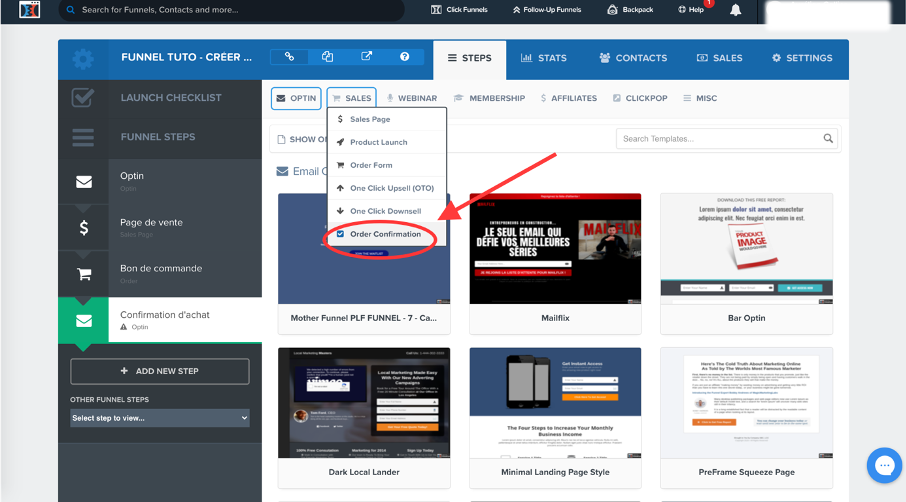Viewport: 906px width, 502px height.
Task: Click the top search bar field
Action: coord(231,10)
